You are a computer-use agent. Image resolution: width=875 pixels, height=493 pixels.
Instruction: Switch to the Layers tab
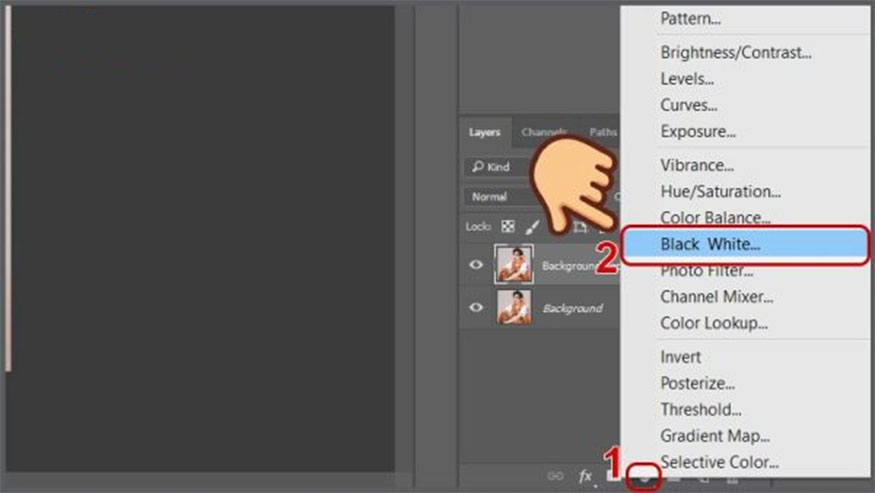tap(484, 132)
